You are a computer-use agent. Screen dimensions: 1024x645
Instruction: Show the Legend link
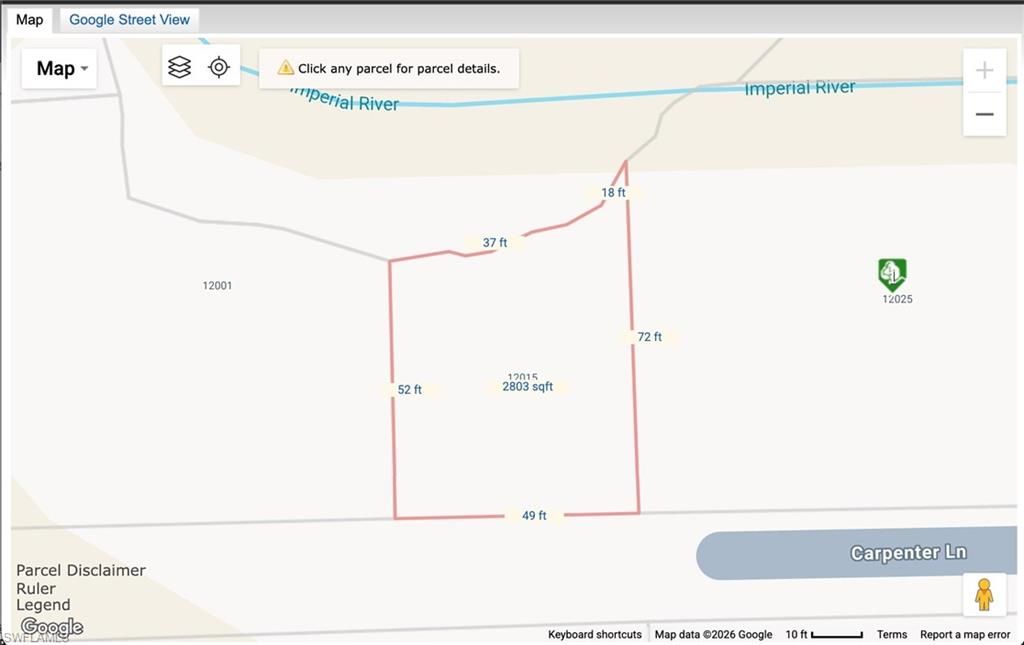pos(43,605)
